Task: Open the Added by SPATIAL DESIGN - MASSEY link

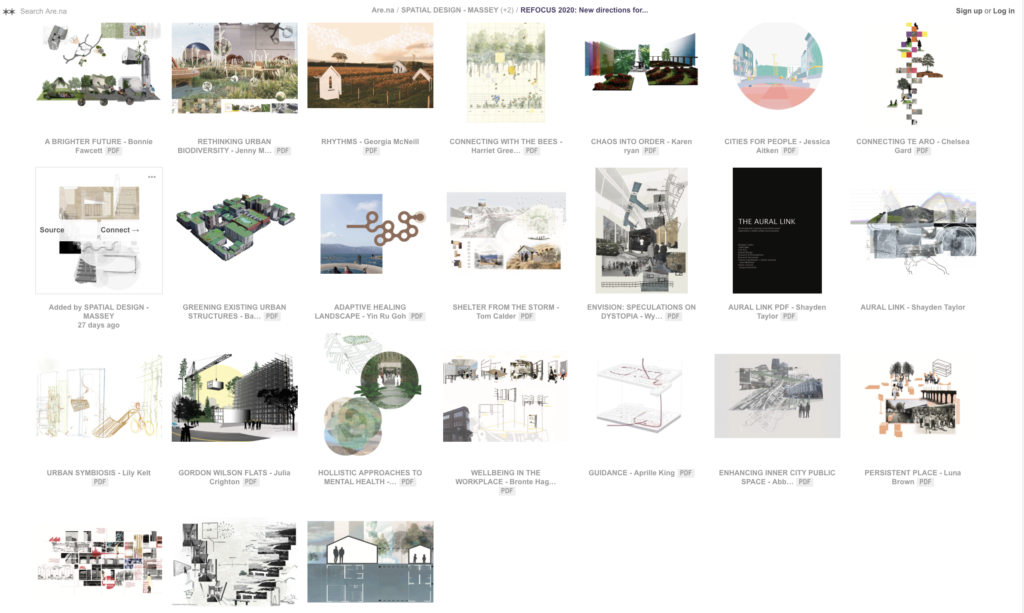Action: 99,311
